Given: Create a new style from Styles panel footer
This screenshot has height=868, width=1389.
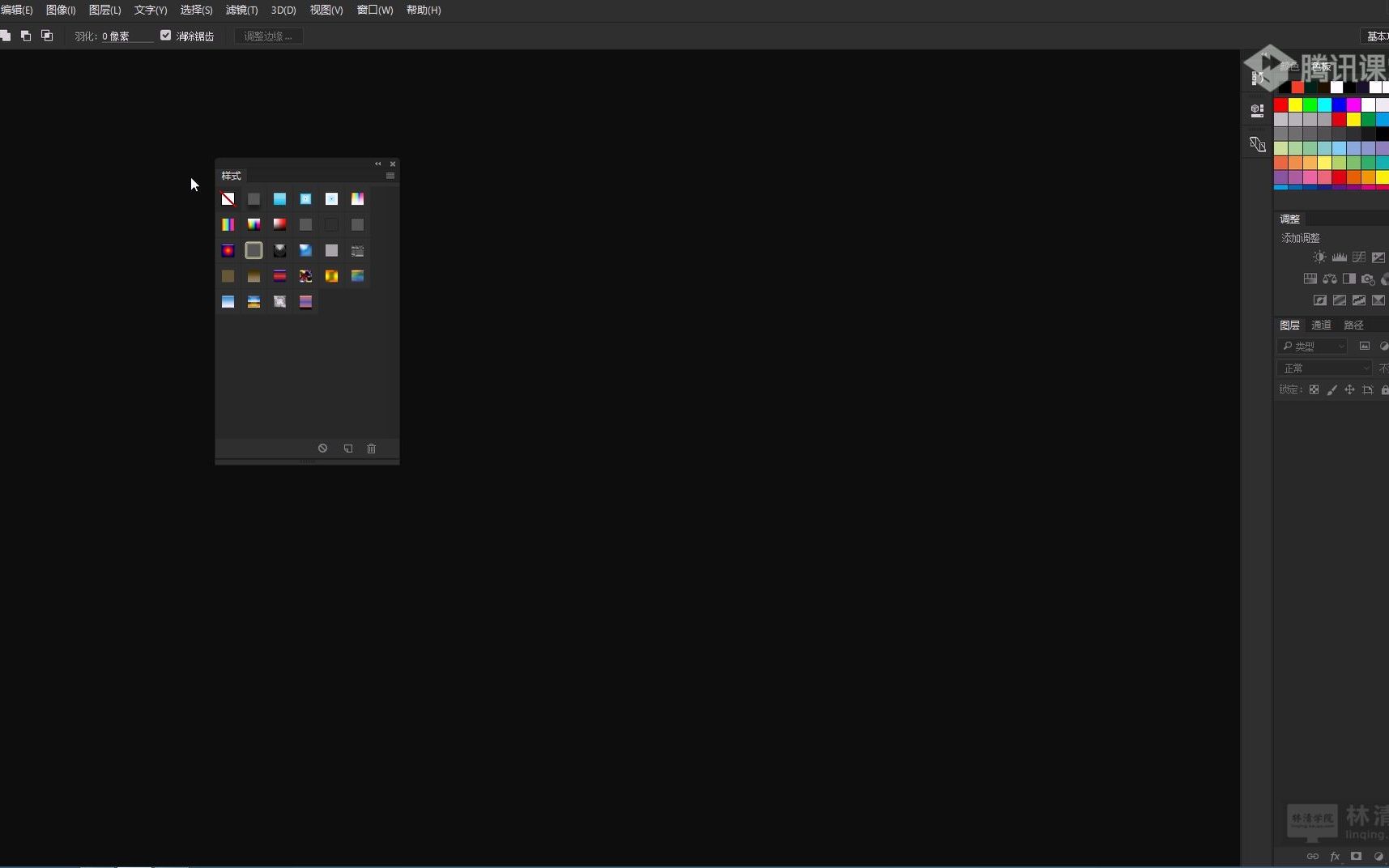Looking at the screenshot, I should [348, 448].
